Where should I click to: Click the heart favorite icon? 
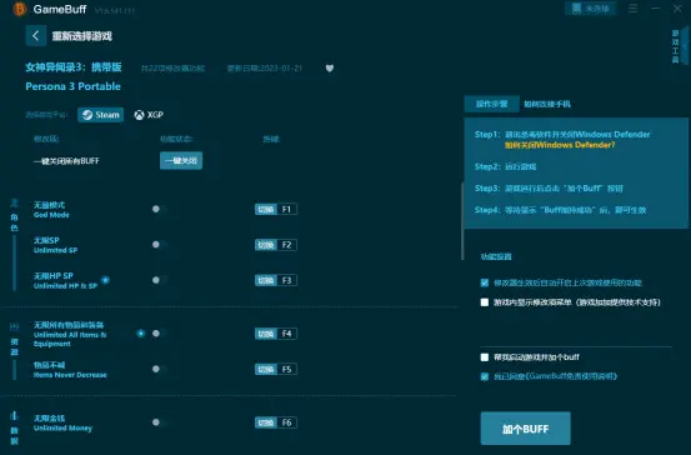click(330, 69)
